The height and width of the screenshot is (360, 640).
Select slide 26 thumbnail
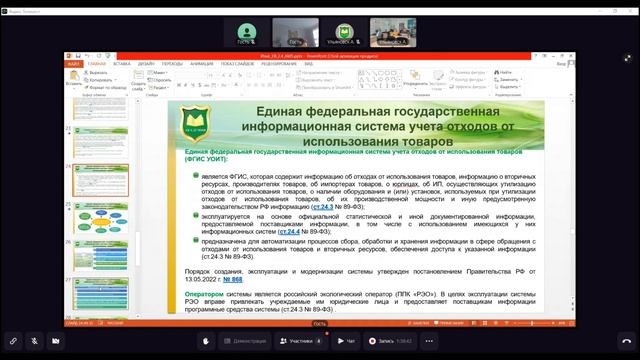click(100, 256)
